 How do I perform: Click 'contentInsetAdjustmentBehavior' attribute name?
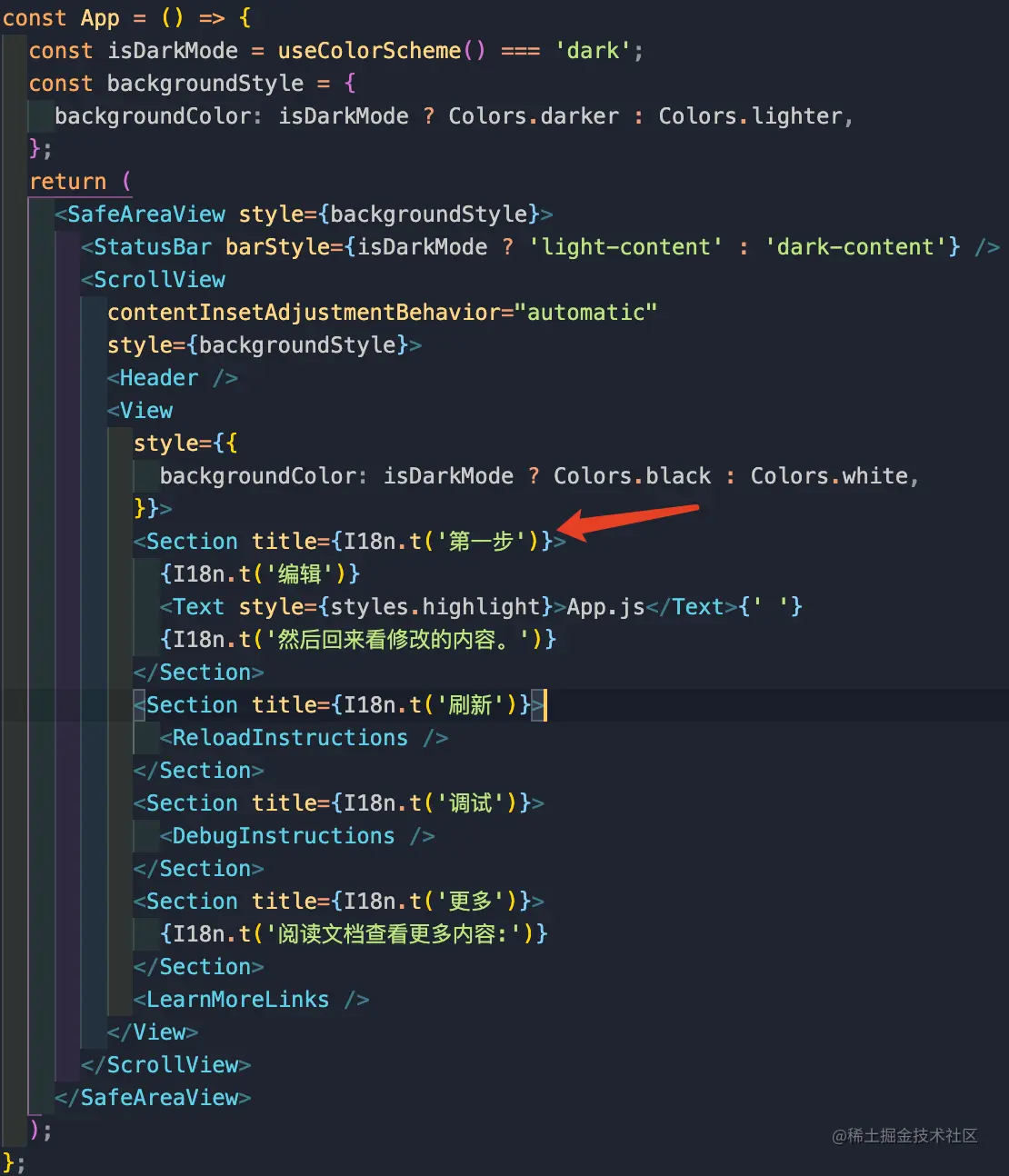click(x=305, y=313)
